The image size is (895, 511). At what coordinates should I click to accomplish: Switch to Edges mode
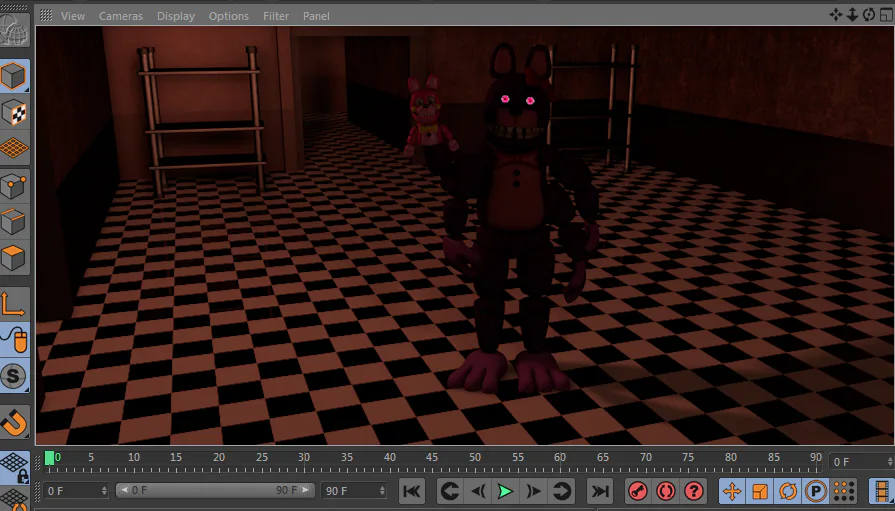tap(14, 222)
